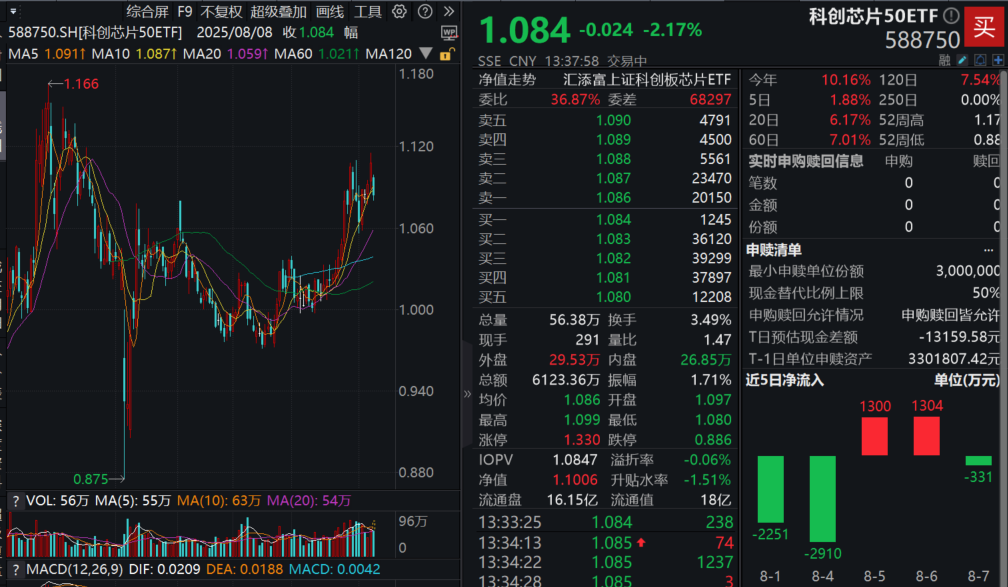This screenshot has height=587, width=1008.
Task: Click the circular help icon on the top toolbar
Action: click(x=426, y=12)
